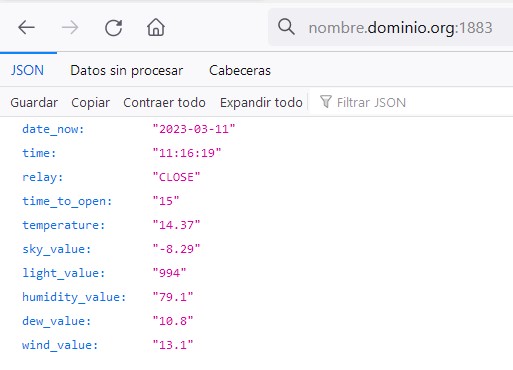Click the forward navigation arrow
The height and width of the screenshot is (370, 513).
pyautogui.click(x=70, y=27)
